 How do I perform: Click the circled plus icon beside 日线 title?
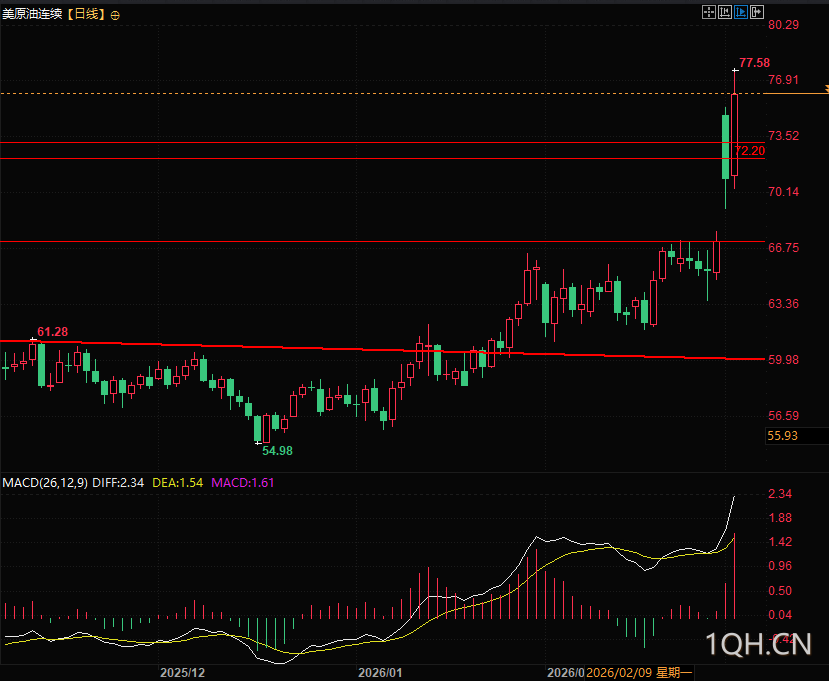115,15
